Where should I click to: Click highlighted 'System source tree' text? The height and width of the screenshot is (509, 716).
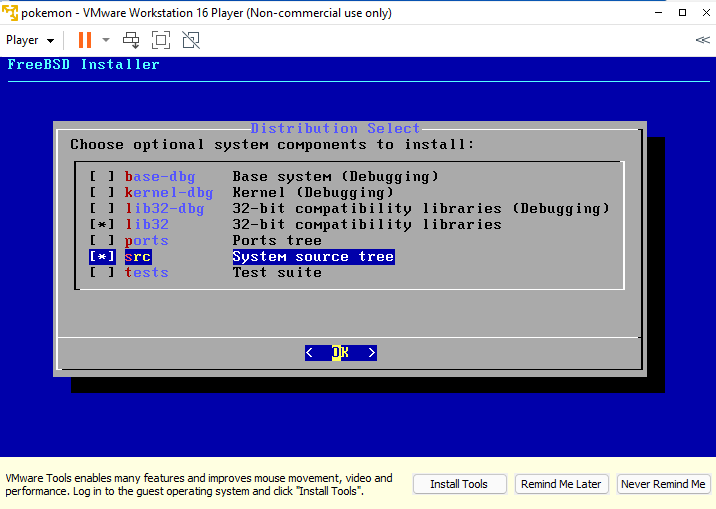click(313, 256)
